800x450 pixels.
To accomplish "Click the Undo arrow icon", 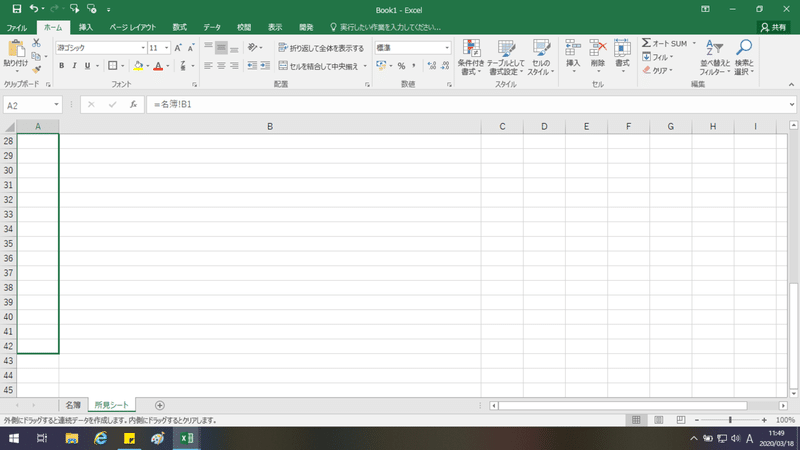I will click(34, 9).
